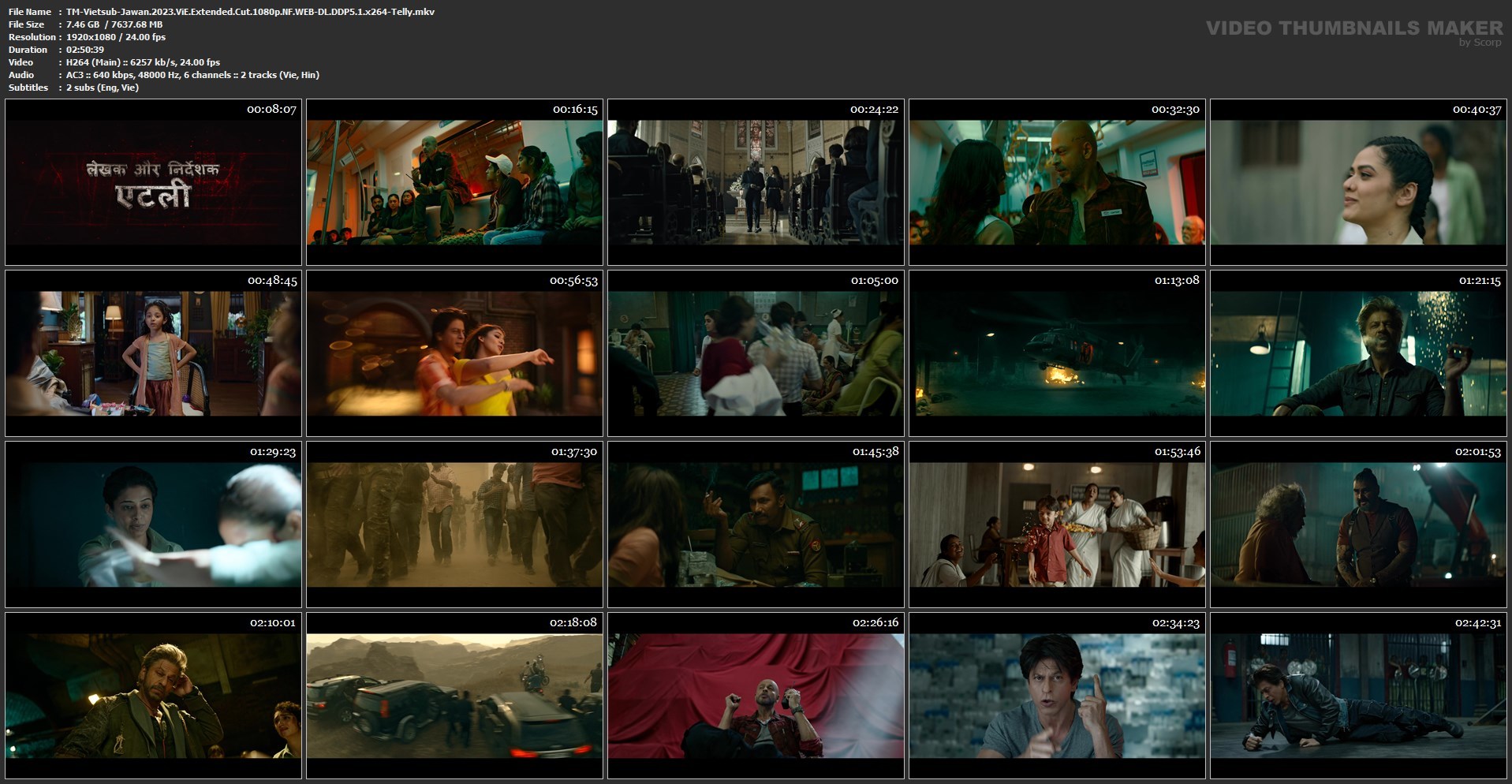The height and width of the screenshot is (784, 1512).
Task: Click the 02:26:16 red curtain thumbnail
Action: click(756, 696)
